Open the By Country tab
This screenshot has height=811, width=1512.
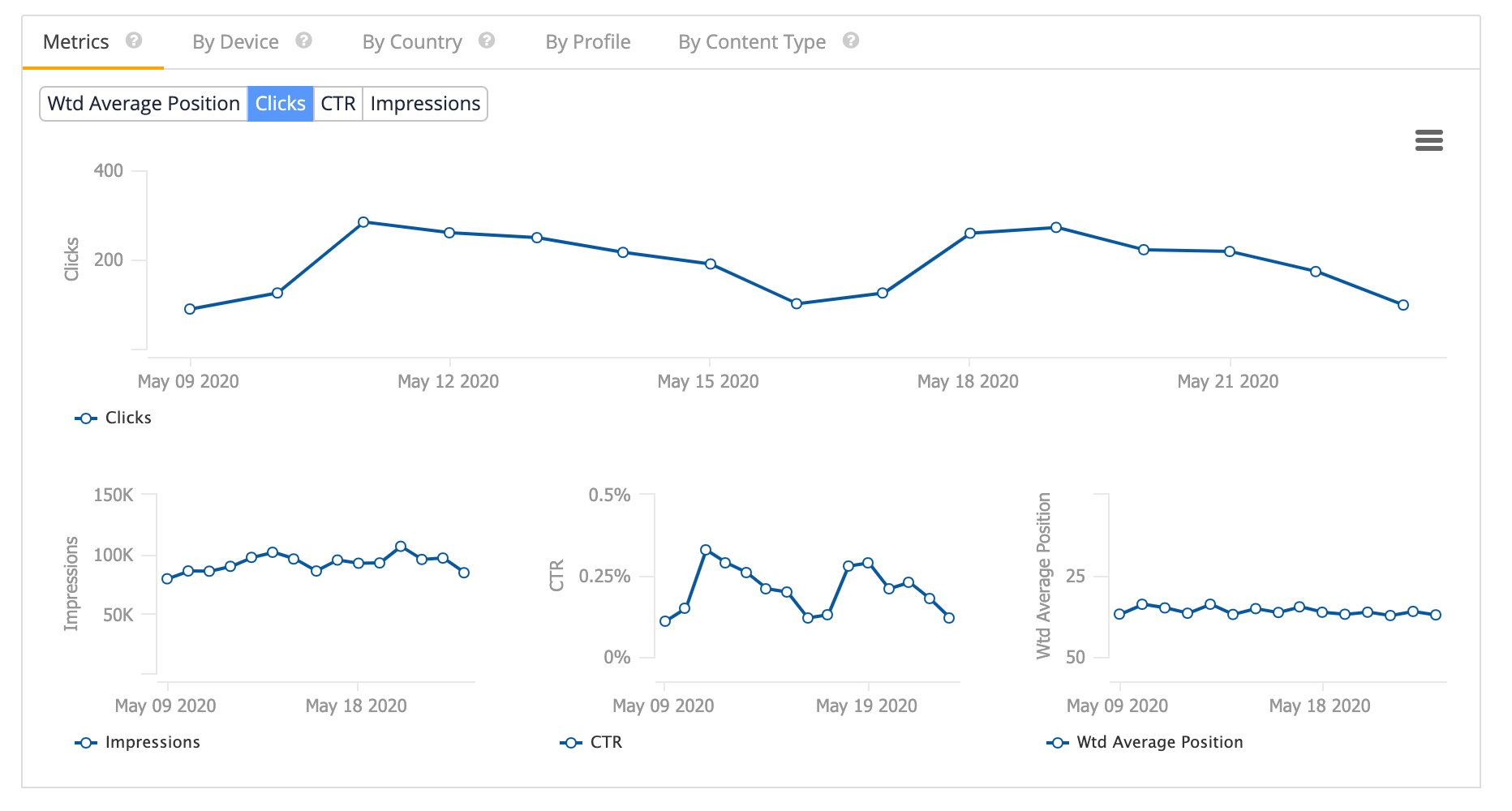[412, 41]
